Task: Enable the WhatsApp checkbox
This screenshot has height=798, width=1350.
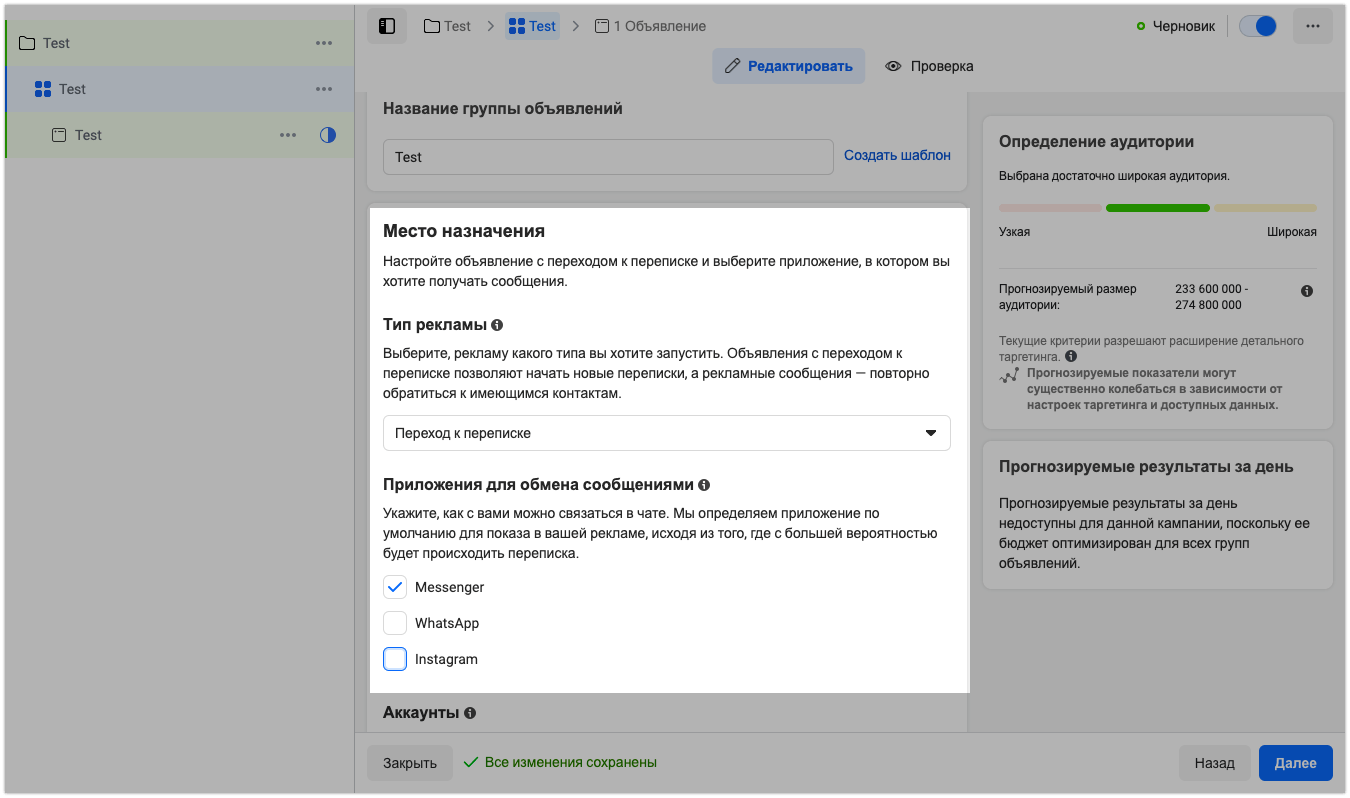Action: click(x=395, y=623)
